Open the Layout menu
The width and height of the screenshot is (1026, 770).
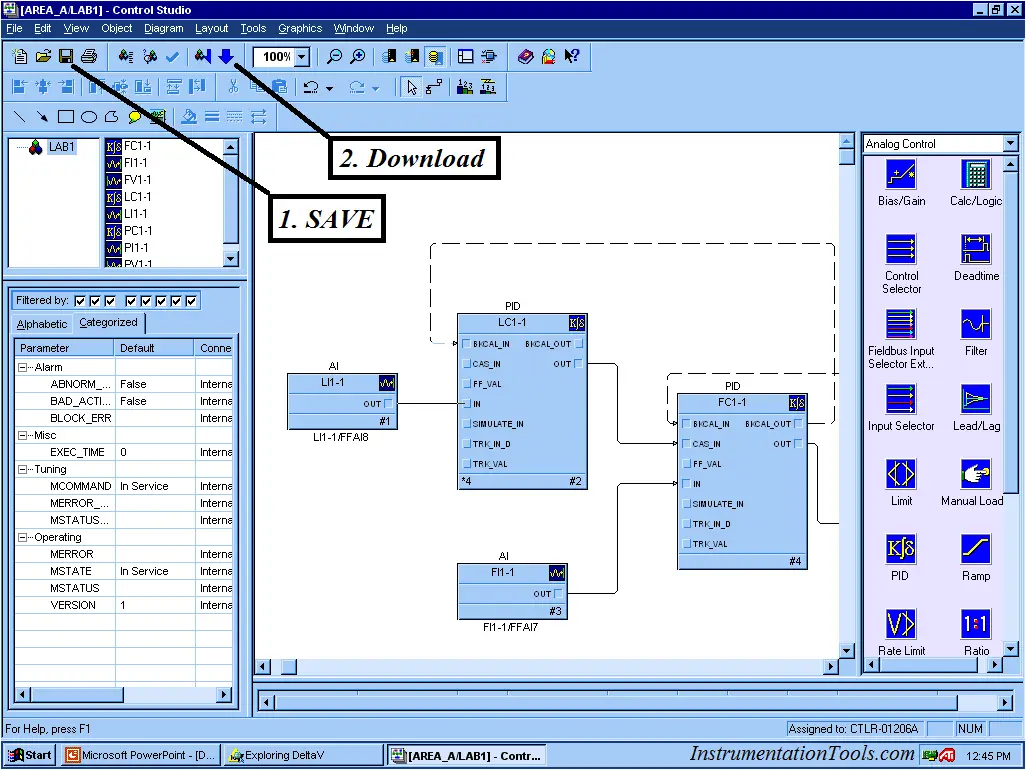tap(211, 28)
